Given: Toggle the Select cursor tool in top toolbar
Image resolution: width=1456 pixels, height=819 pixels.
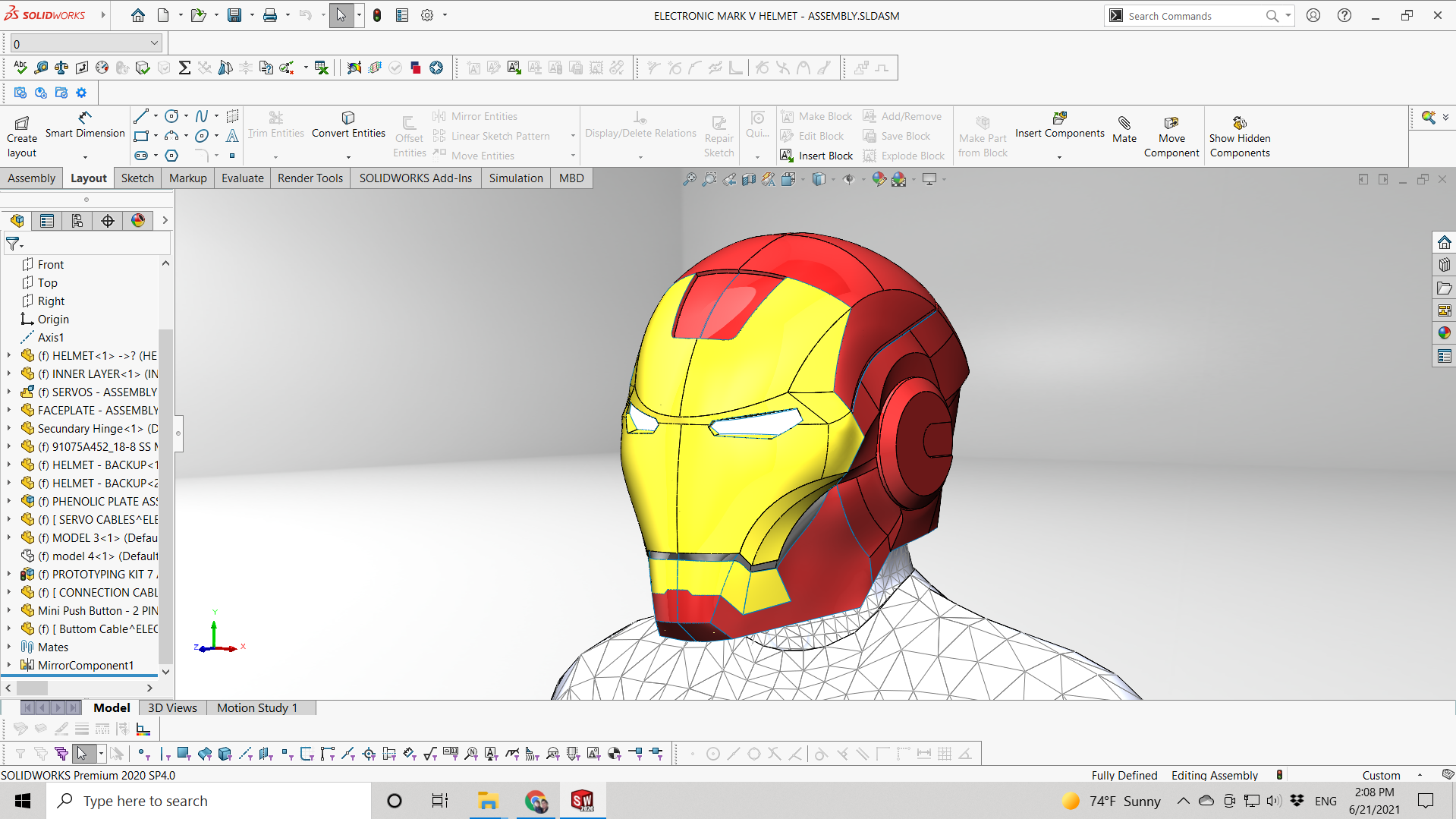Looking at the screenshot, I should tap(341, 15).
